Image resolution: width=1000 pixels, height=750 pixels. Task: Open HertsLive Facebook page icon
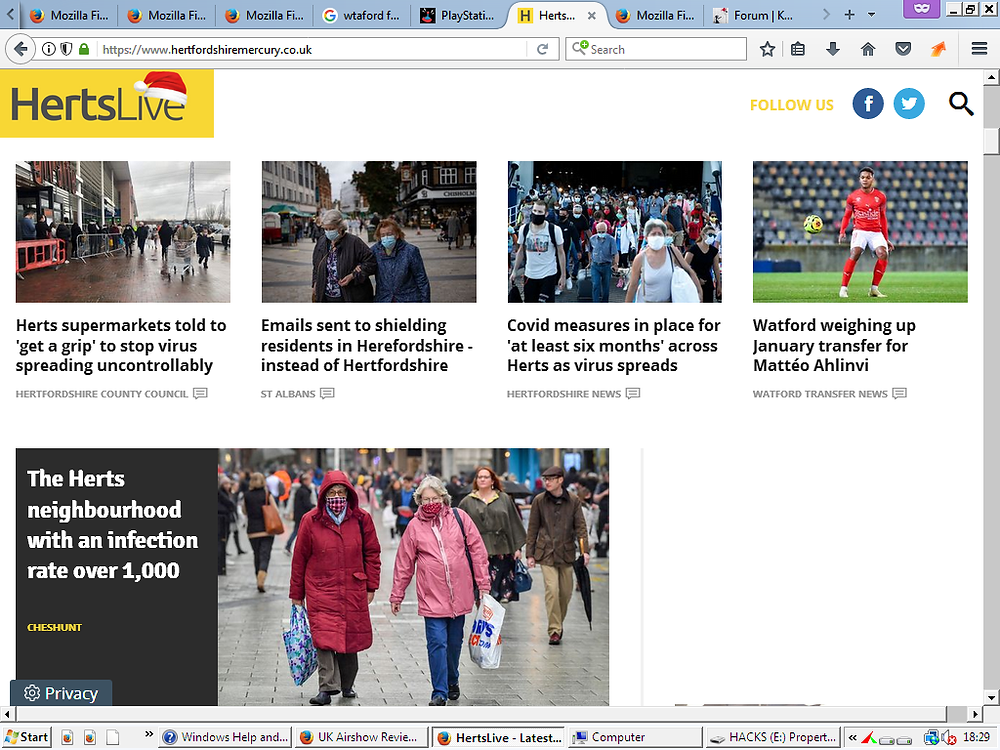point(868,104)
